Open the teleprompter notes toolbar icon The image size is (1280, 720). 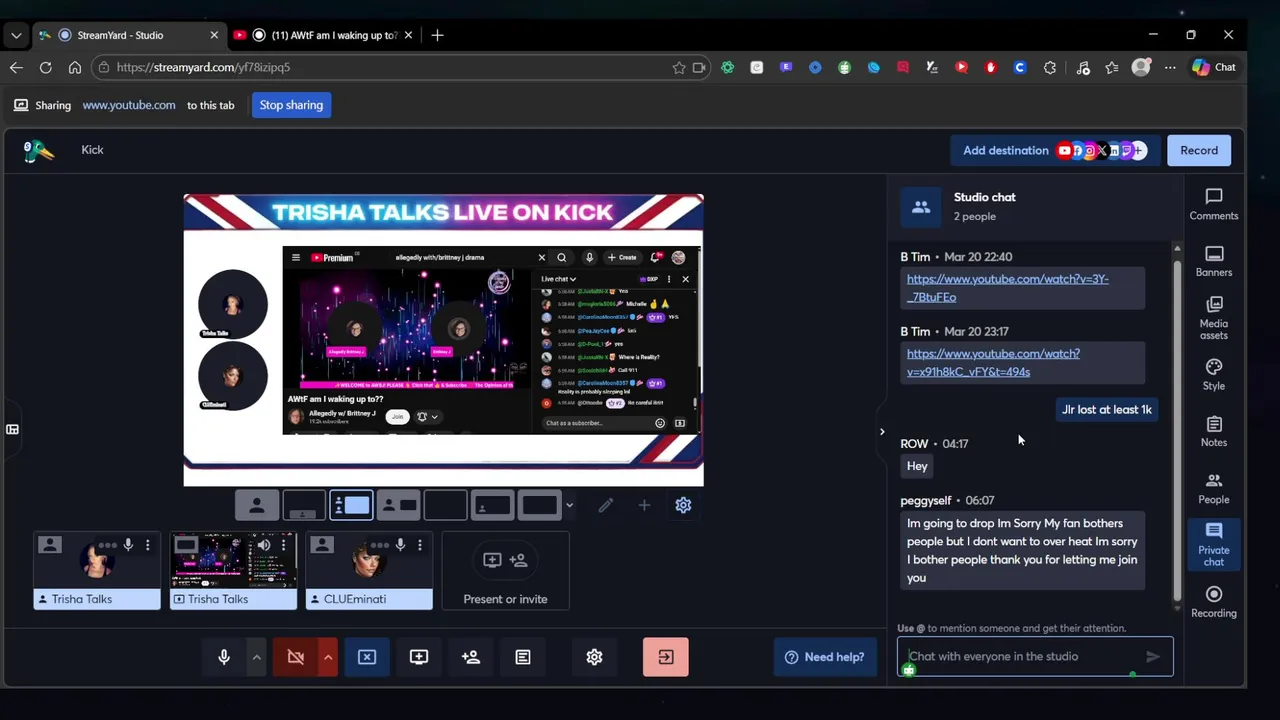tap(523, 657)
